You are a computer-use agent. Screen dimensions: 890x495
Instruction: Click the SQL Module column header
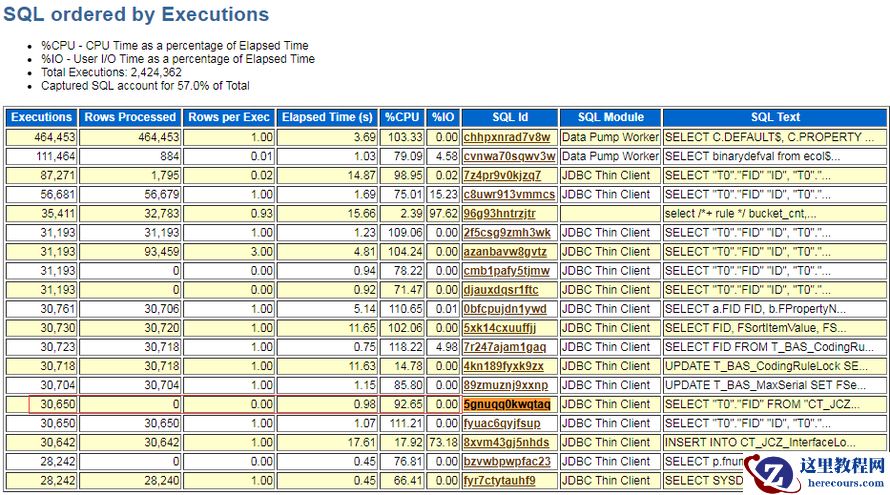610,118
